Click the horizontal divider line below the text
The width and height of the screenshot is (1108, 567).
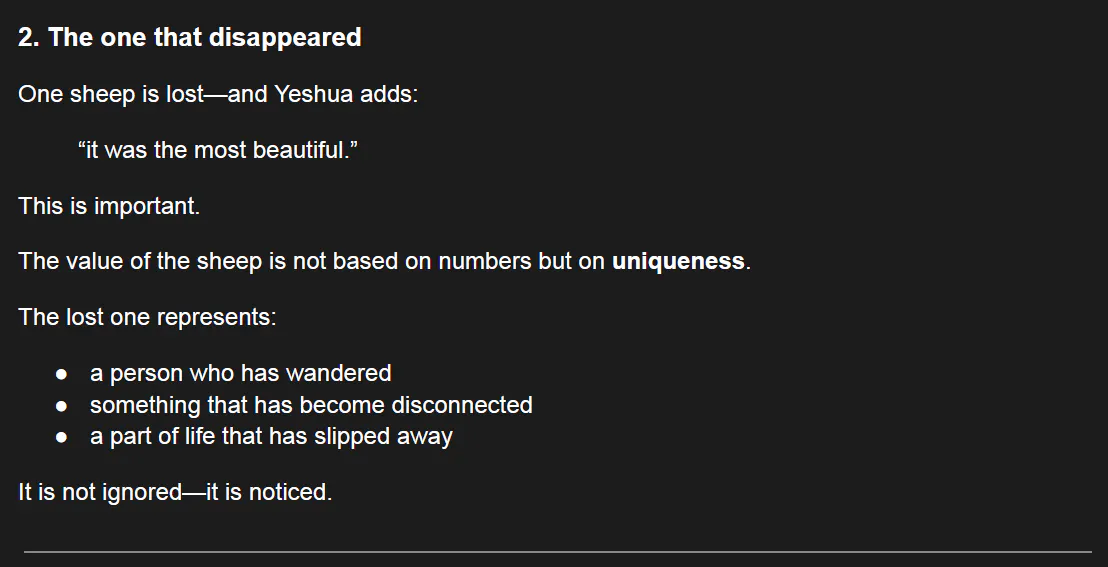[557, 551]
